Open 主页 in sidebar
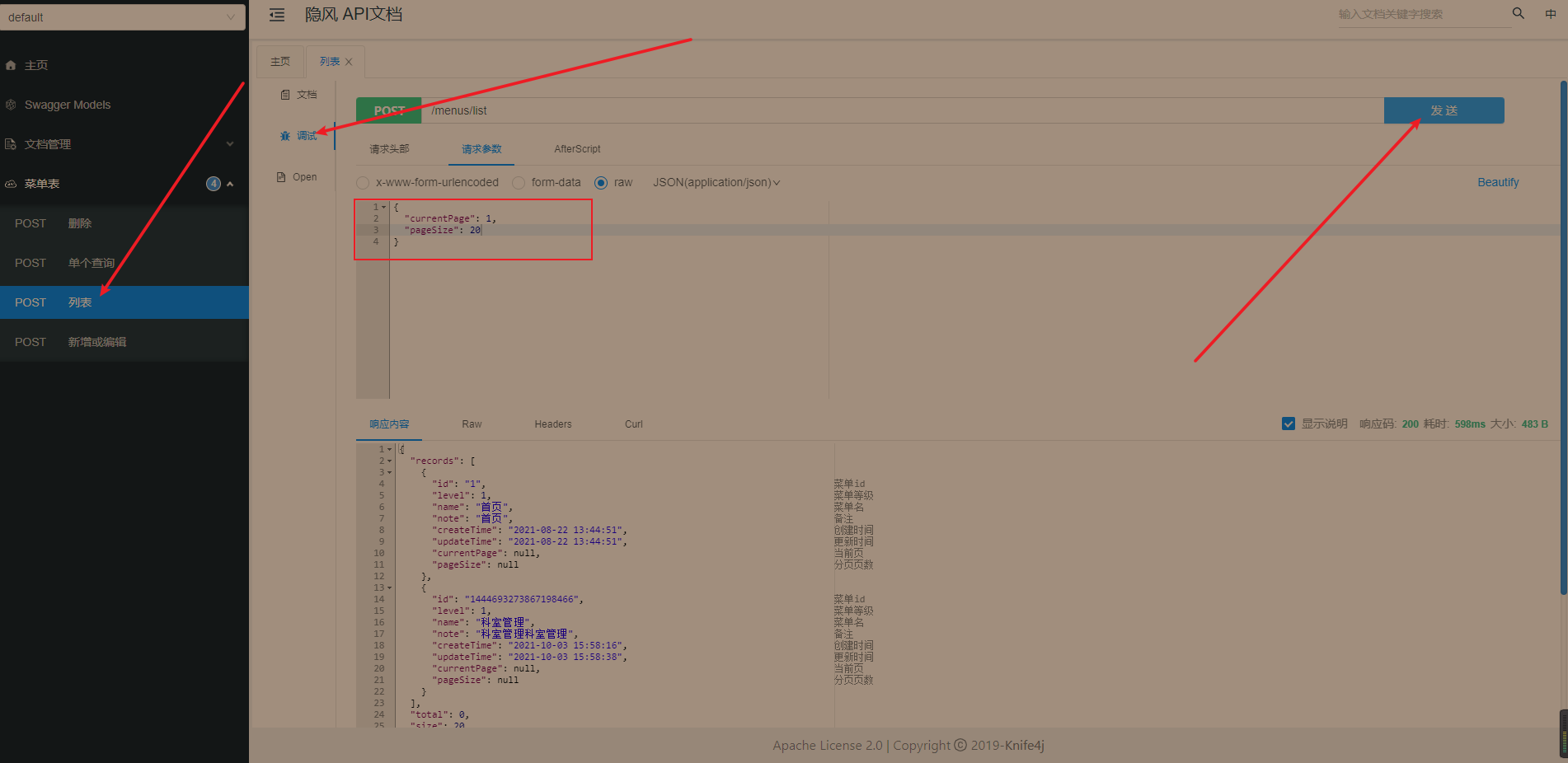The image size is (1568, 763). (124, 65)
